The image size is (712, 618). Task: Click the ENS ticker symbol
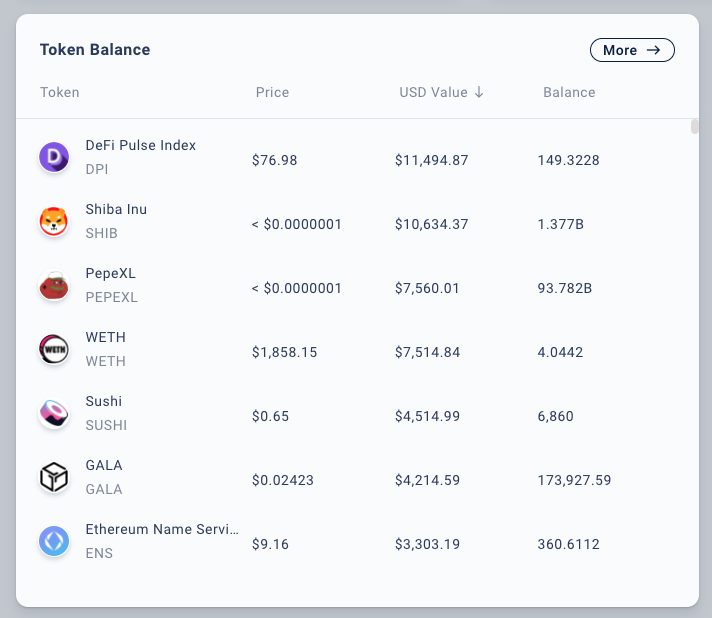click(99, 554)
